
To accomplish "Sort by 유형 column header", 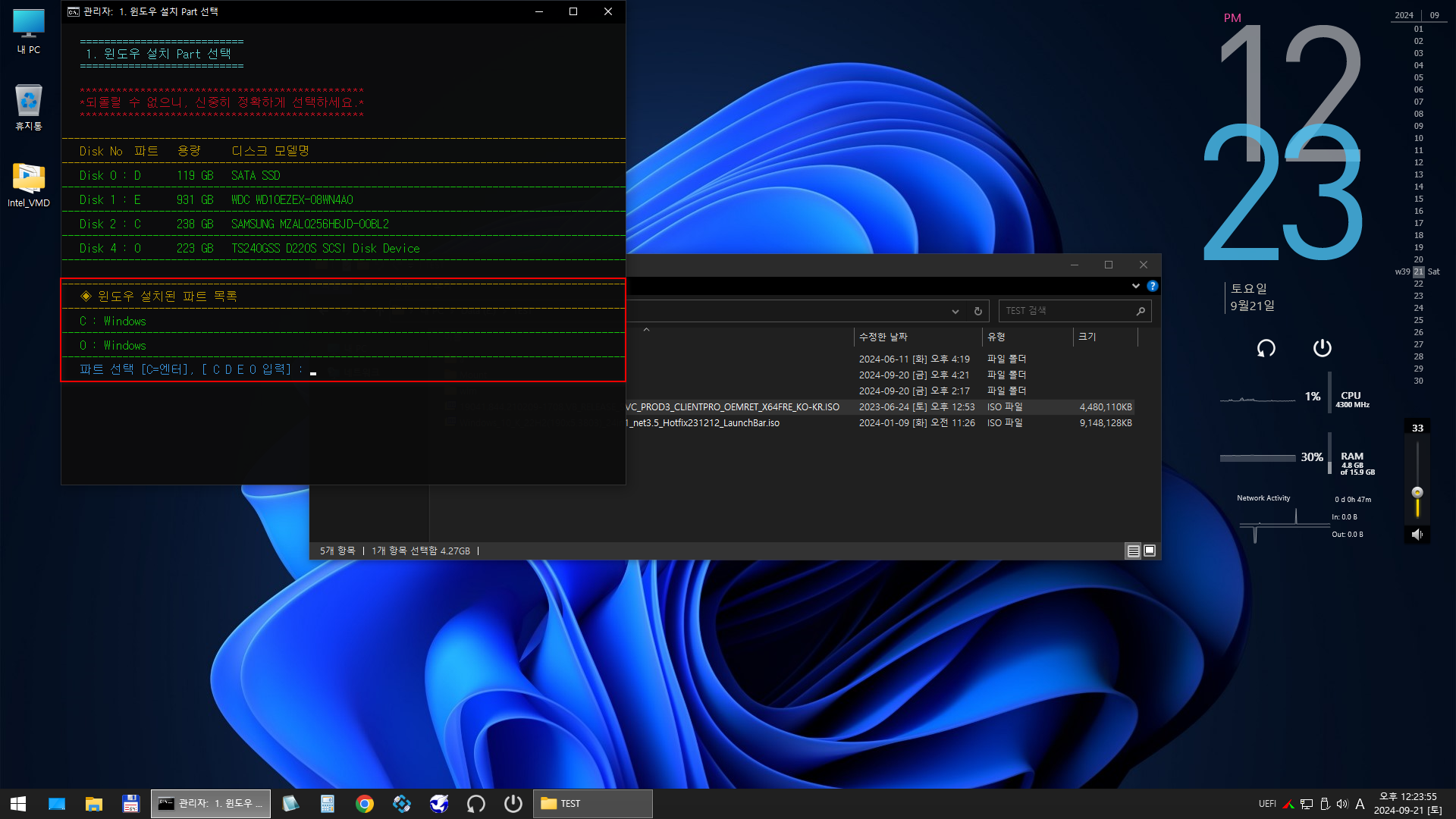I will pyautogui.click(x=1027, y=337).
